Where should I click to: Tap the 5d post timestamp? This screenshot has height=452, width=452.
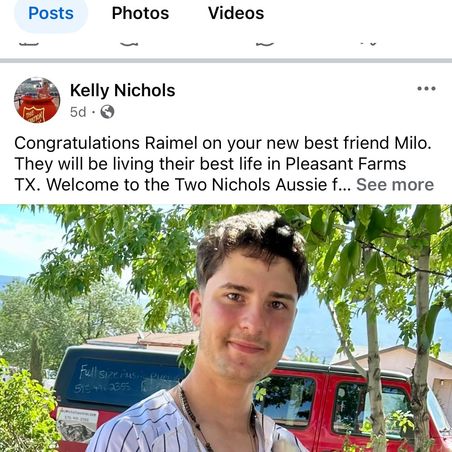[78, 112]
